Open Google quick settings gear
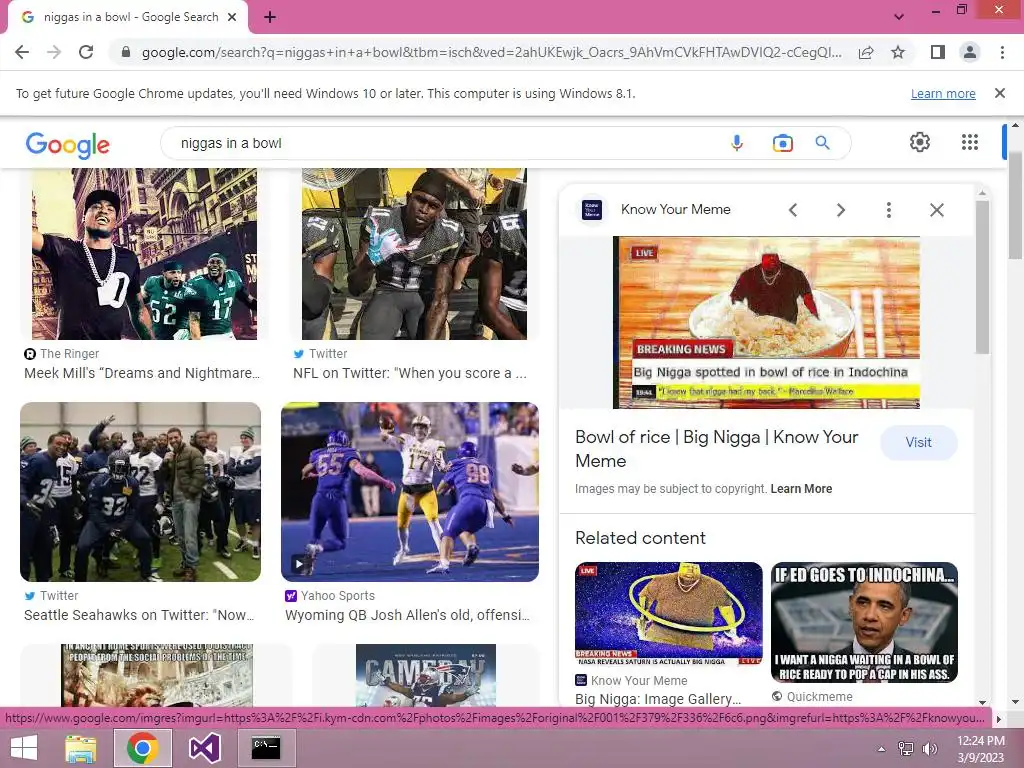1024x768 pixels. tap(920, 142)
